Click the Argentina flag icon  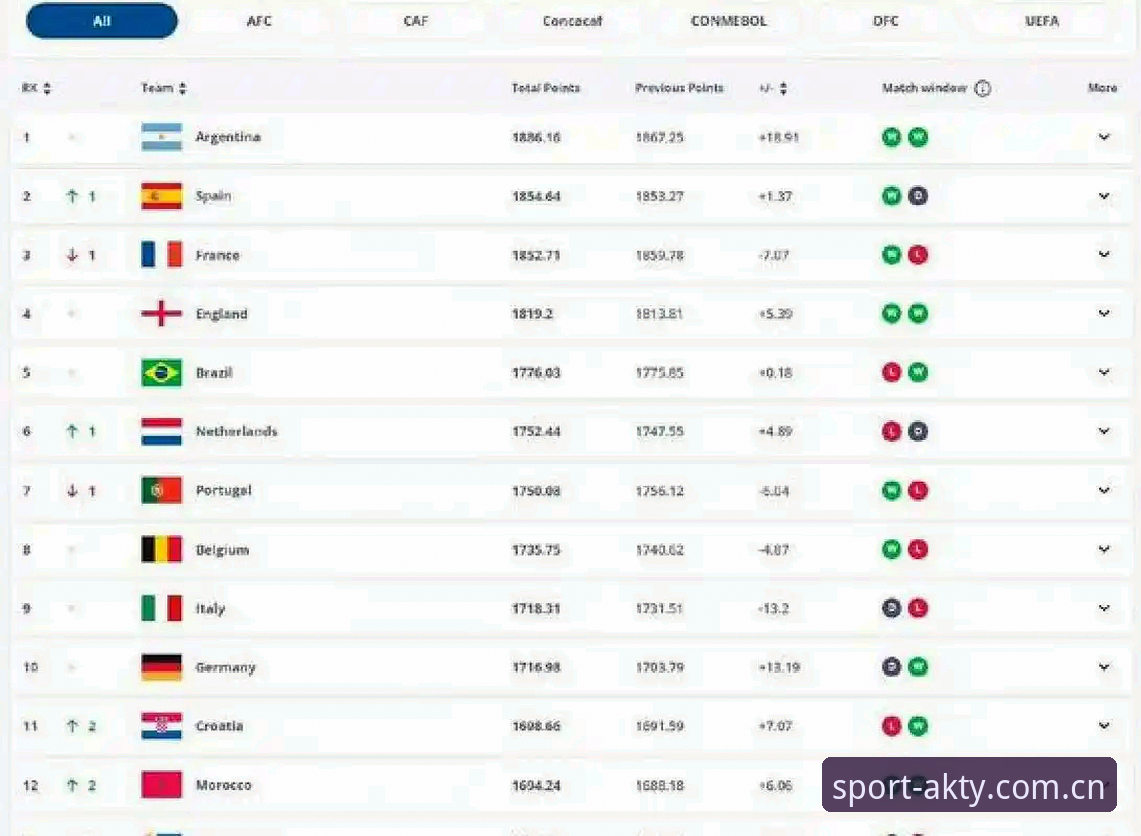(x=162, y=137)
